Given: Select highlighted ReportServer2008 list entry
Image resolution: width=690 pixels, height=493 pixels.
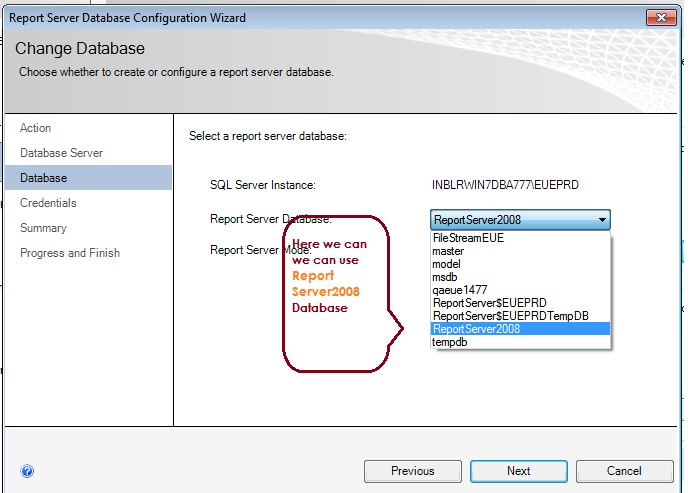Looking at the screenshot, I should pos(520,329).
